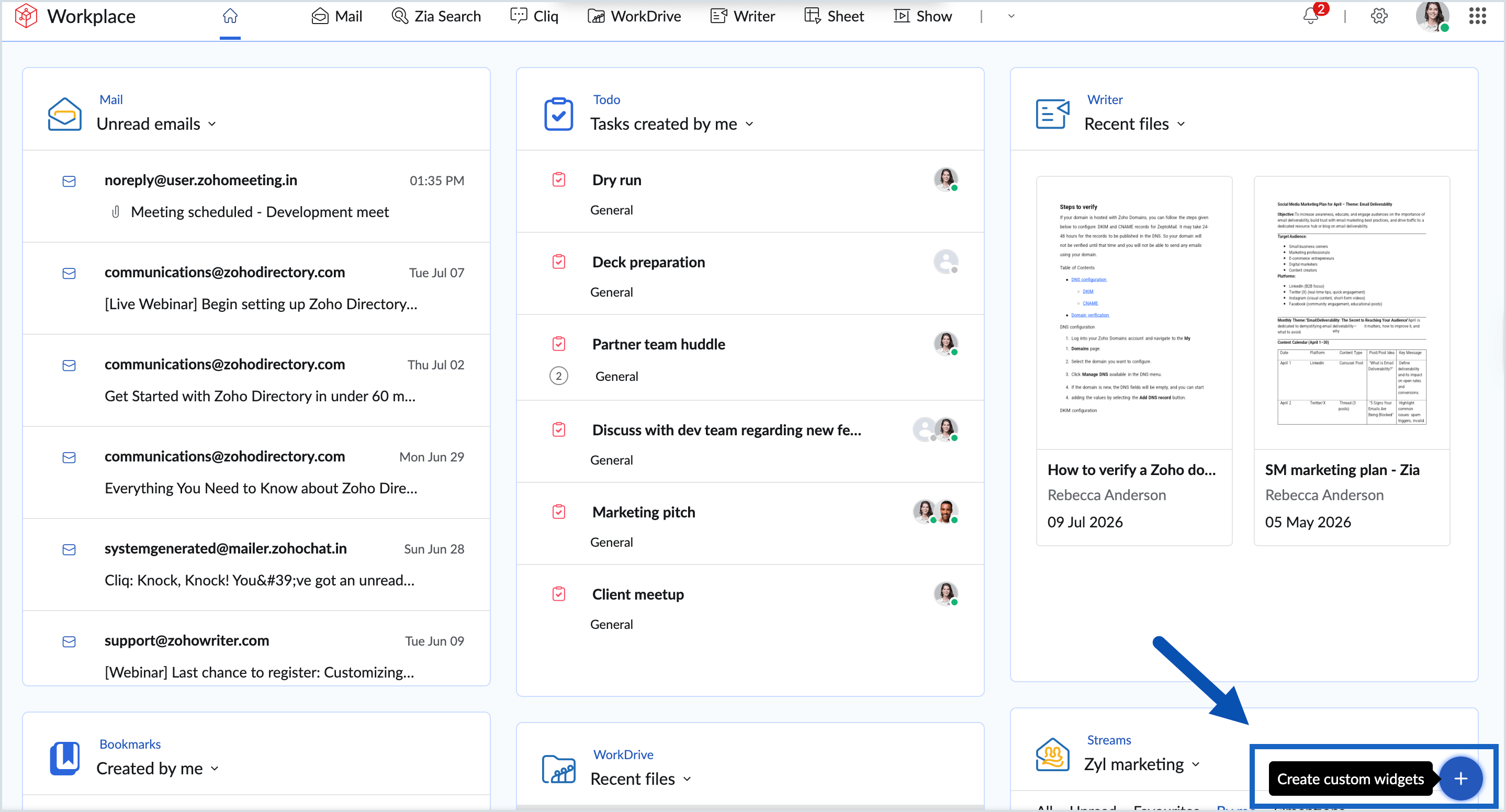This screenshot has height=812, width=1506.
Task: Expand the Zyl marketing streams dropdown
Action: tap(1196, 764)
